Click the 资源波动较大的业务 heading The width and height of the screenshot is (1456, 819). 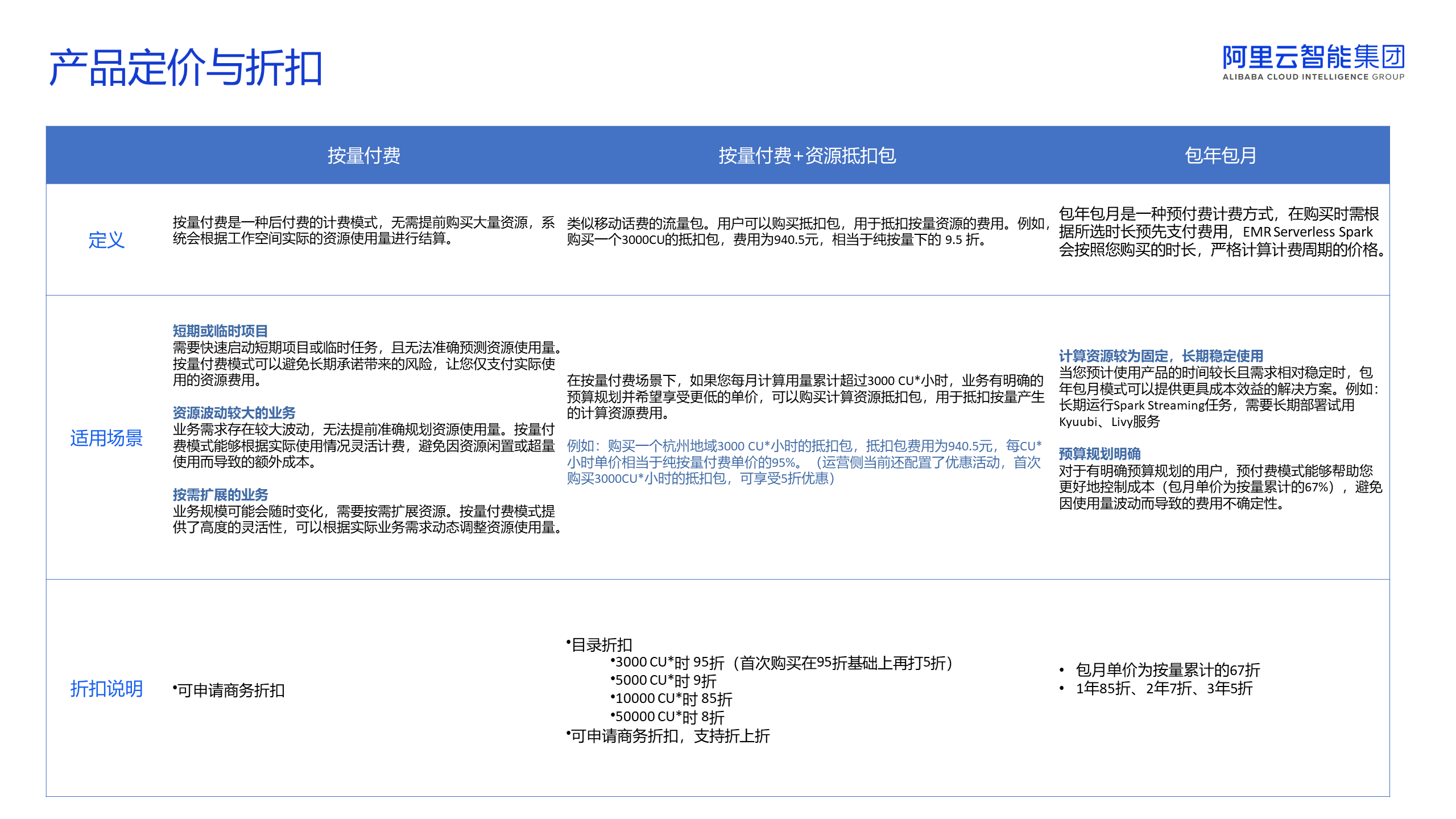point(234,413)
